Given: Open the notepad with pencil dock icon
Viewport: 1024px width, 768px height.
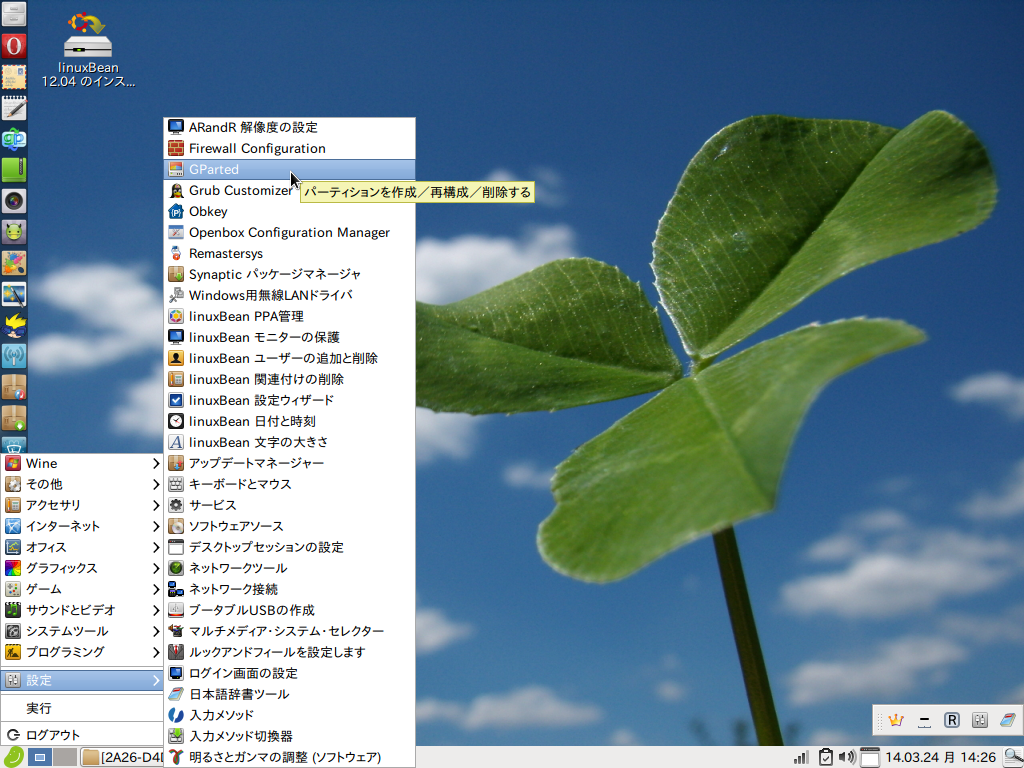Looking at the screenshot, I should pos(14,108).
